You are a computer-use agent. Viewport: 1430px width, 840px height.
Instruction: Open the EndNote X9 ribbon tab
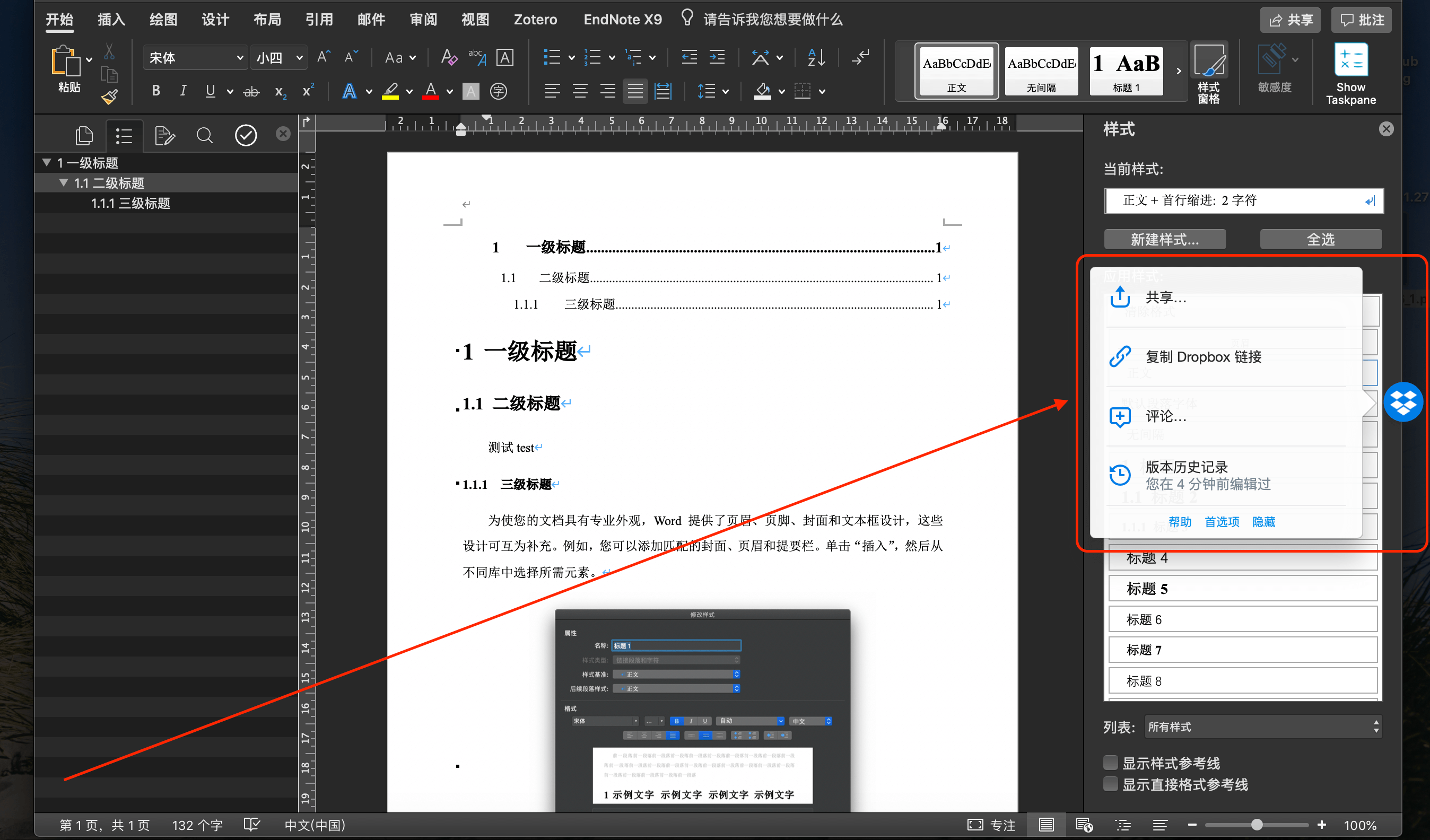pos(623,19)
